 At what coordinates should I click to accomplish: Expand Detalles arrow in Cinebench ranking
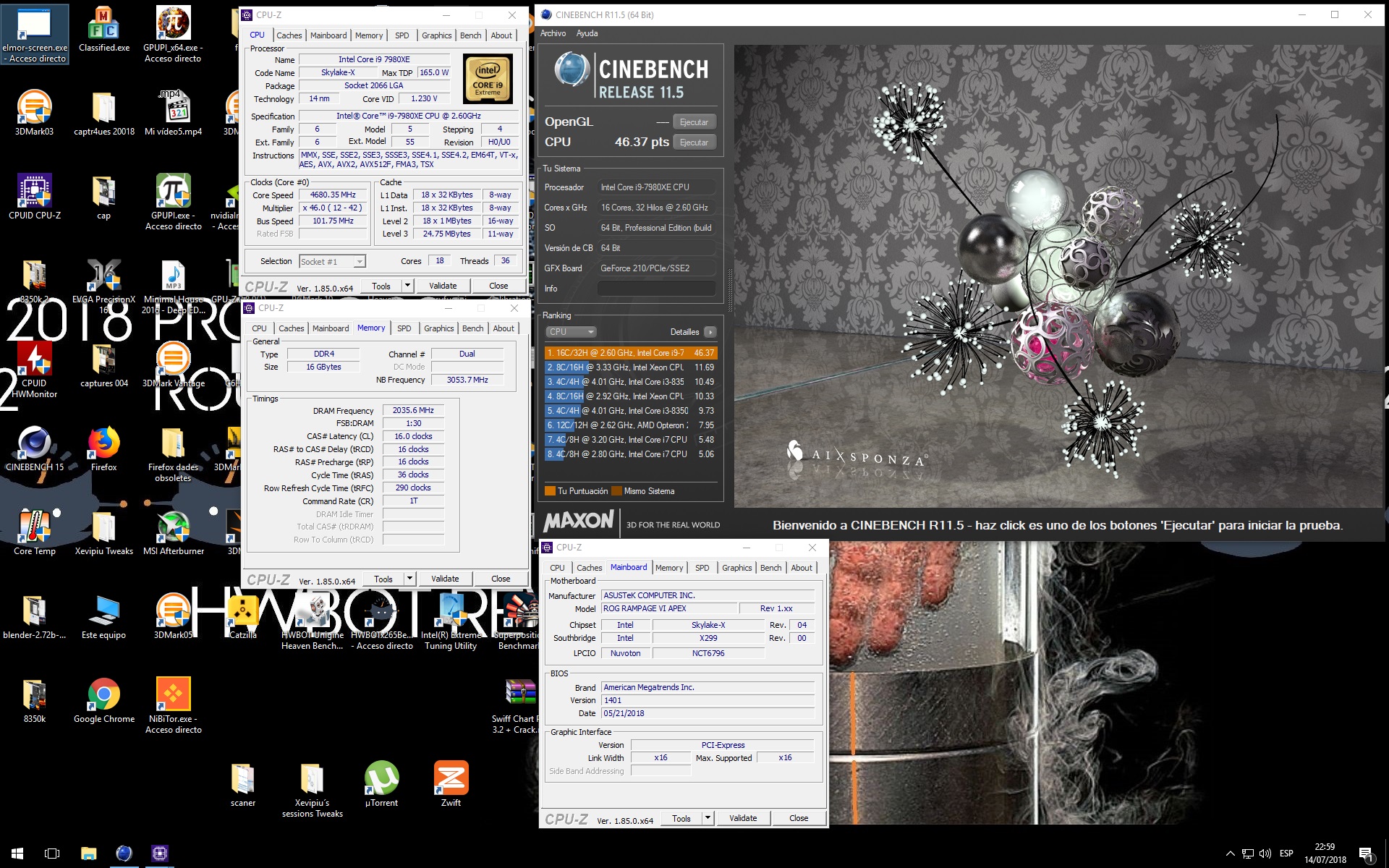[710, 332]
